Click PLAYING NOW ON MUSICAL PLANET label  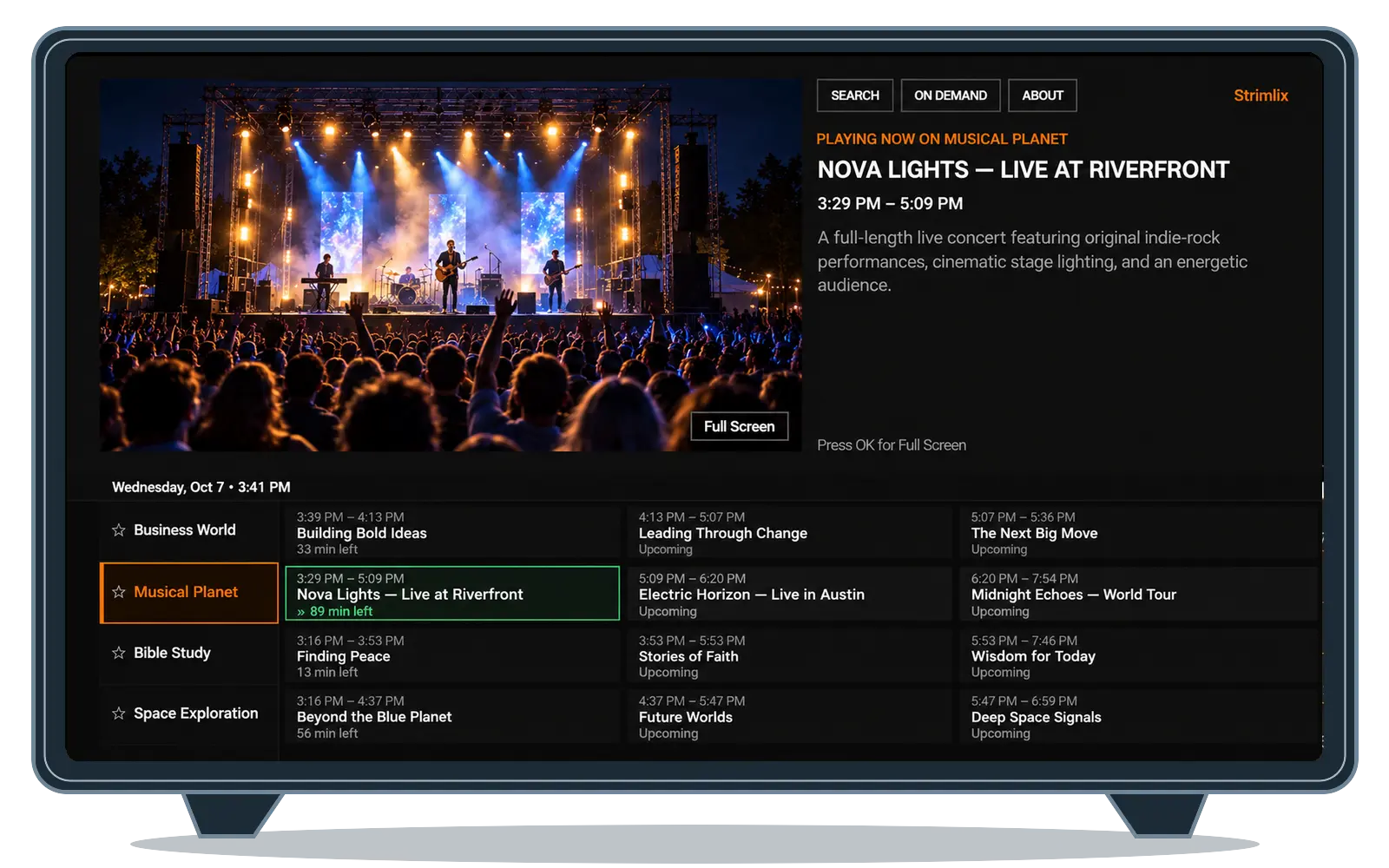click(942, 139)
